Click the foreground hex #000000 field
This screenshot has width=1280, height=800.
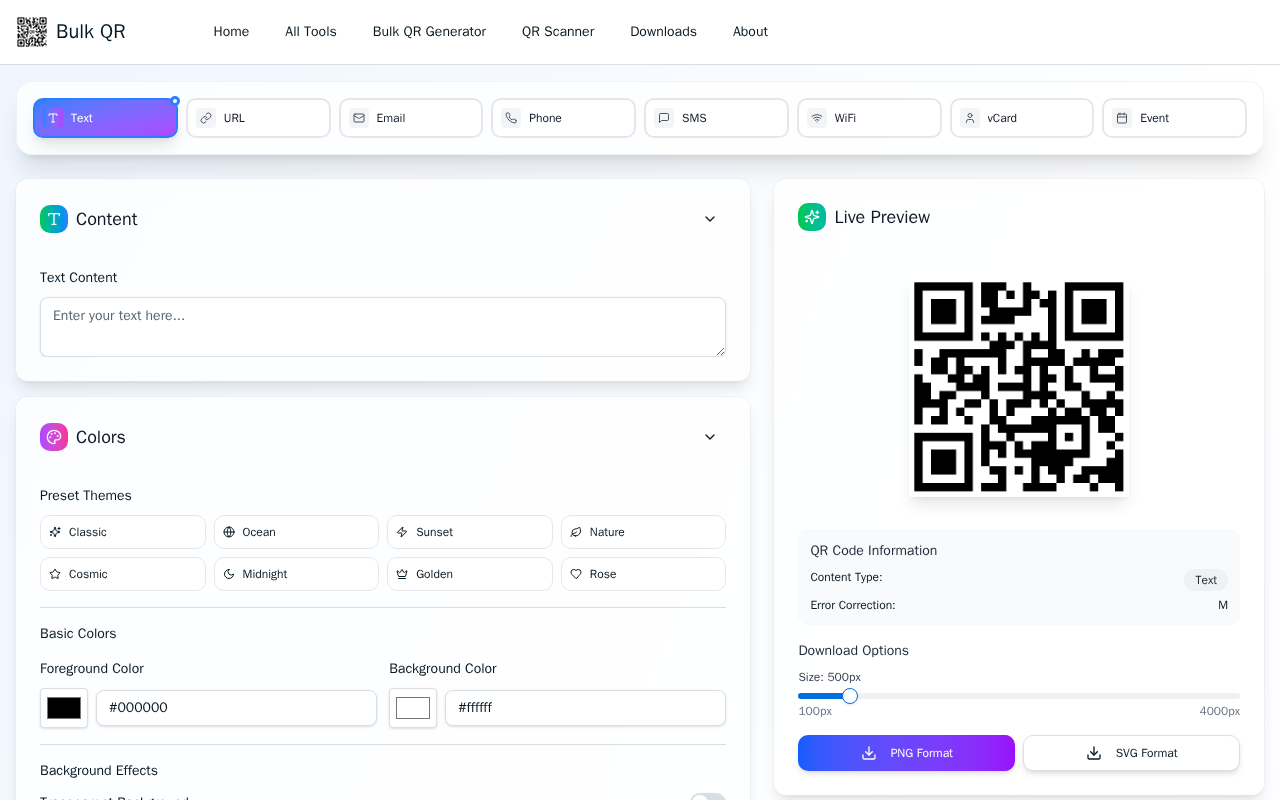236,708
